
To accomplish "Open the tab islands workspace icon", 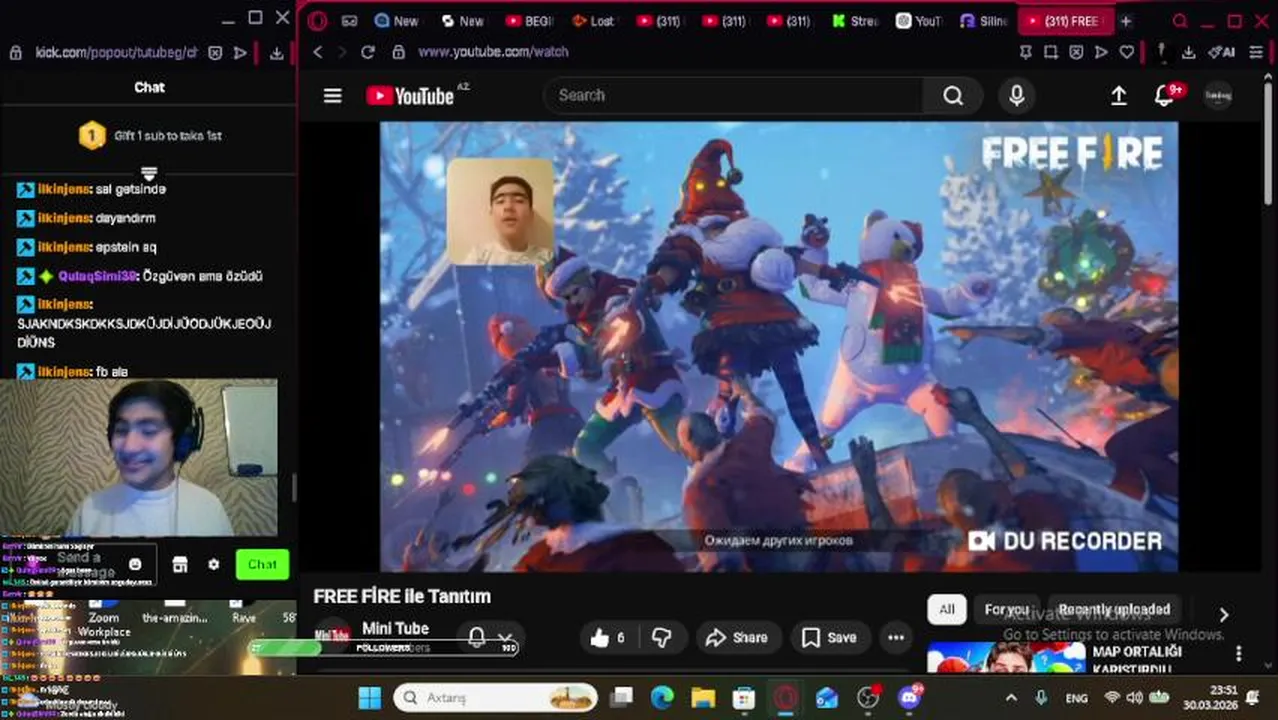I will point(349,20).
